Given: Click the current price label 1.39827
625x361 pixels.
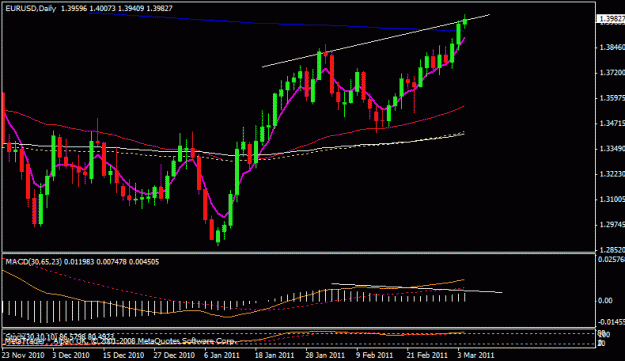Looking at the screenshot, I should pyautogui.click(x=610, y=18).
